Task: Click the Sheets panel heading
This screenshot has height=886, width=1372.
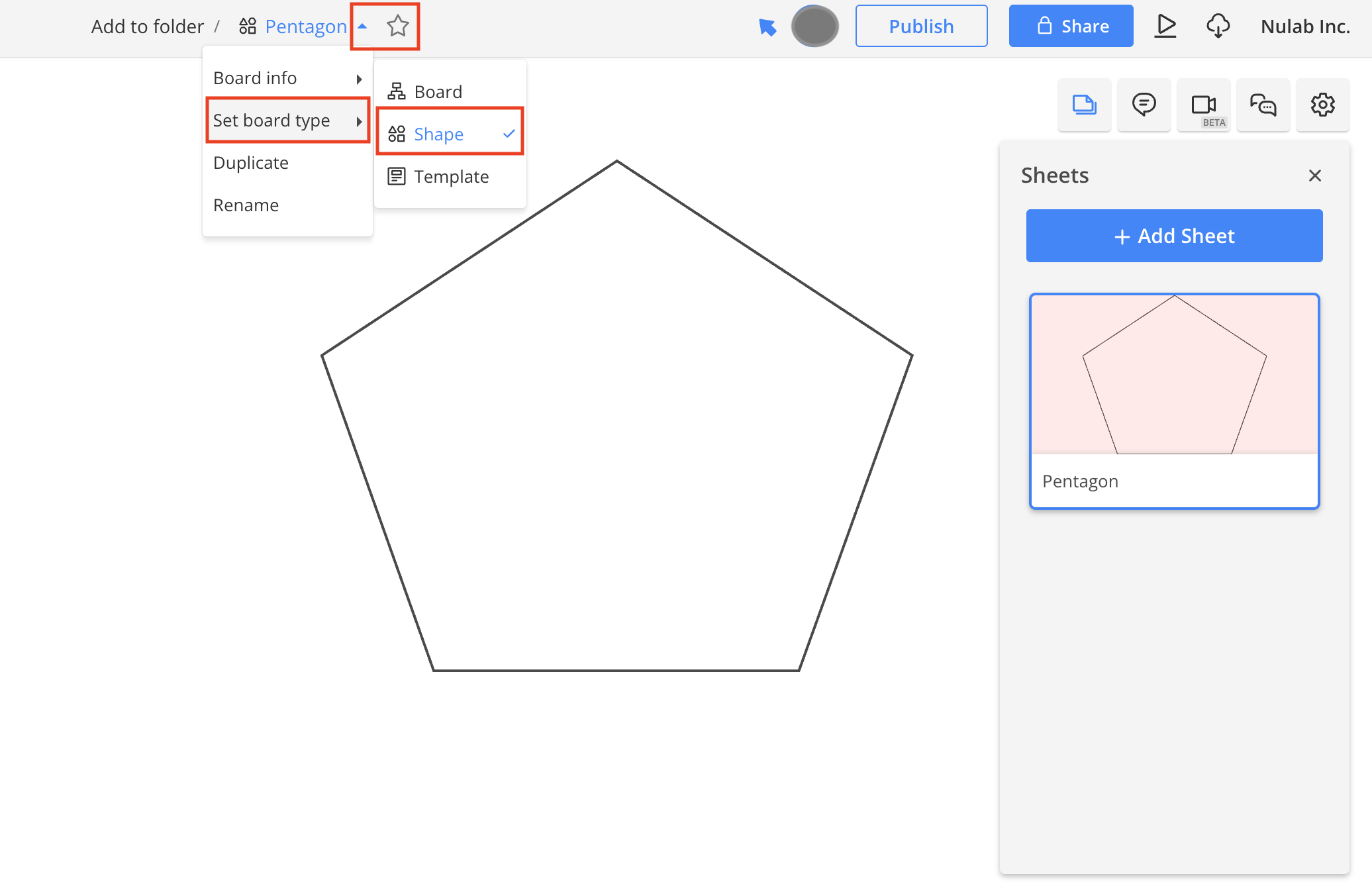Action: tap(1055, 175)
